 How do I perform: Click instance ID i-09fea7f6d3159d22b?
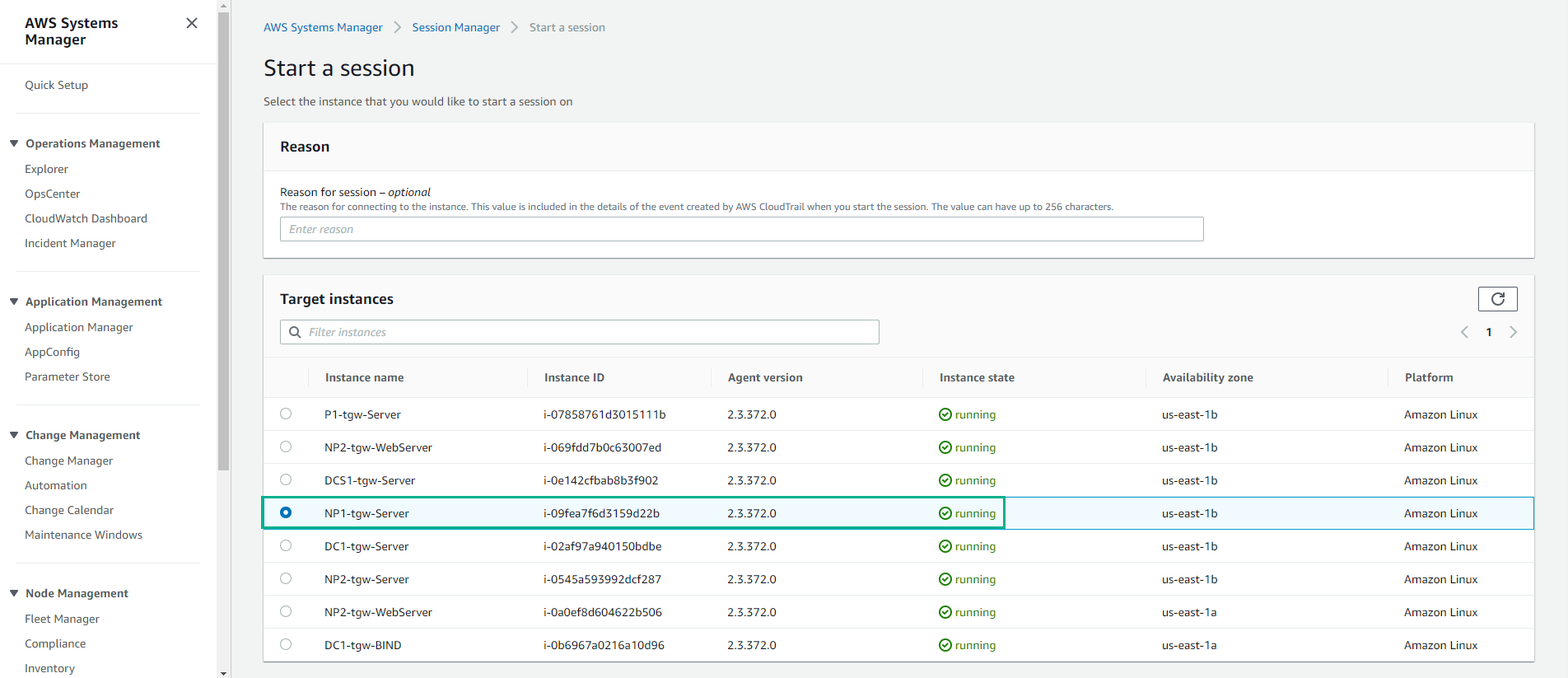(x=601, y=513)
